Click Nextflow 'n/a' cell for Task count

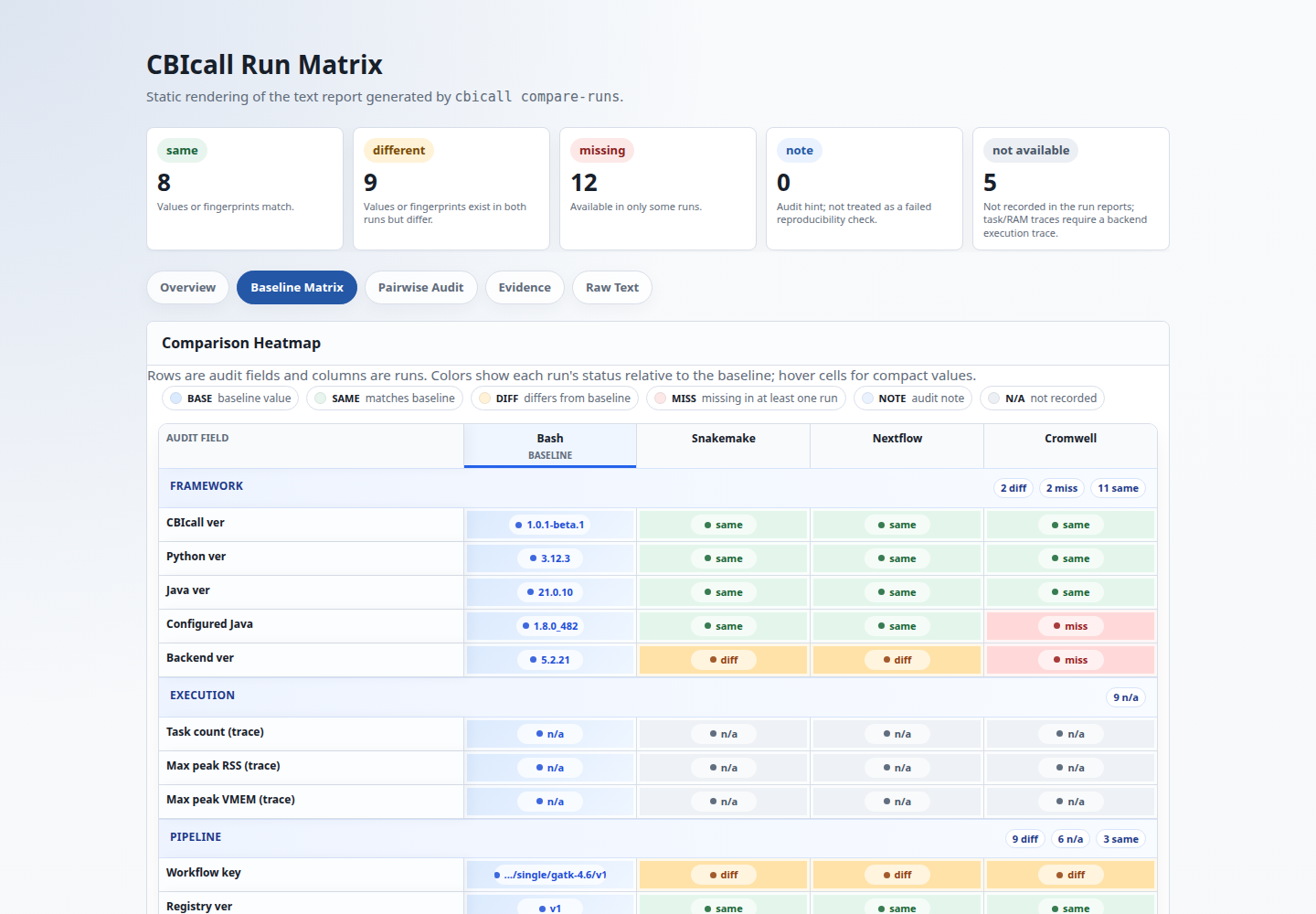[x=897, y=734]
